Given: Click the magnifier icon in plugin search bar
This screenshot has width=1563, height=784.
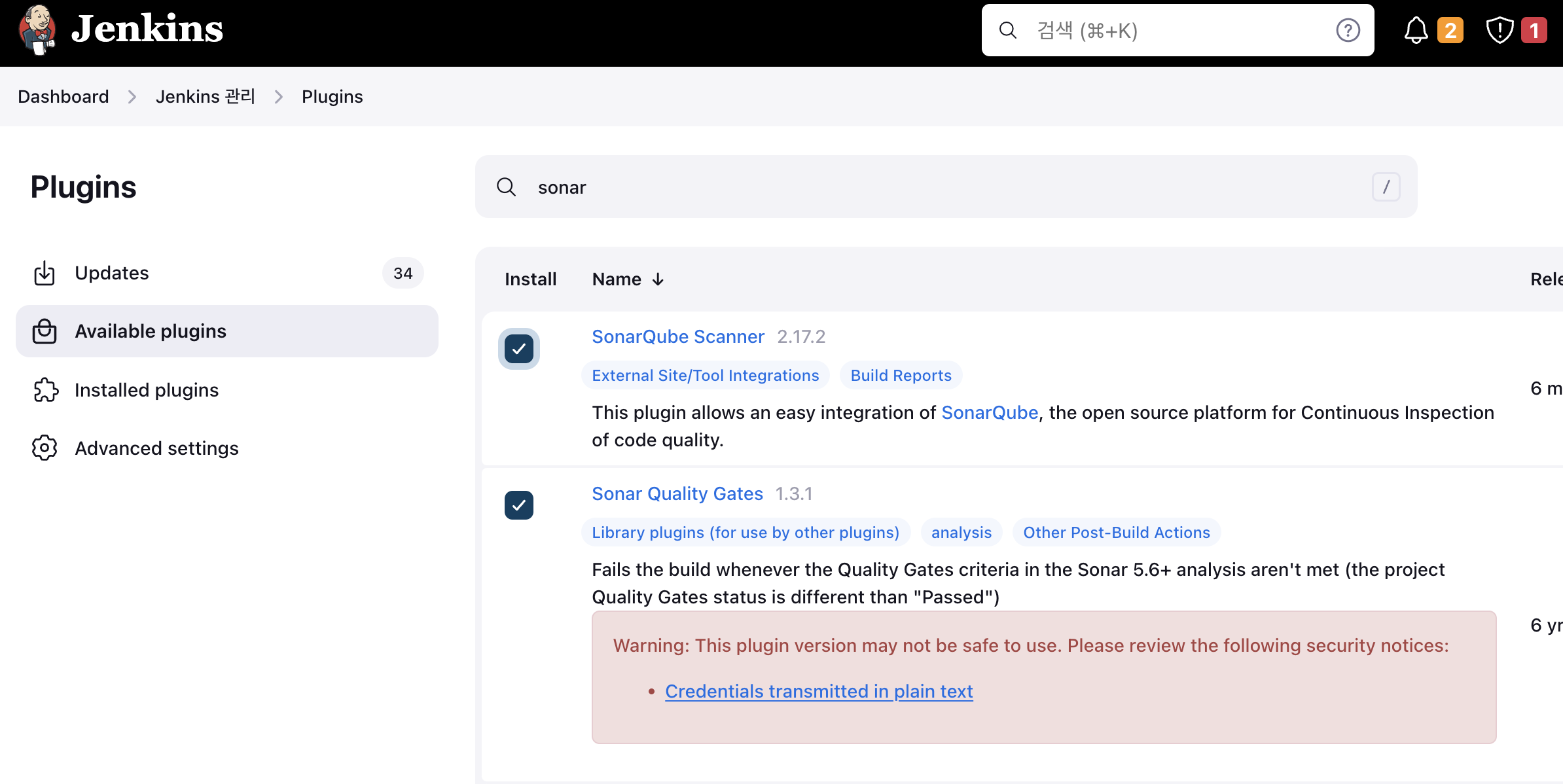Looking at the screenshot, I should click(506, 187).
